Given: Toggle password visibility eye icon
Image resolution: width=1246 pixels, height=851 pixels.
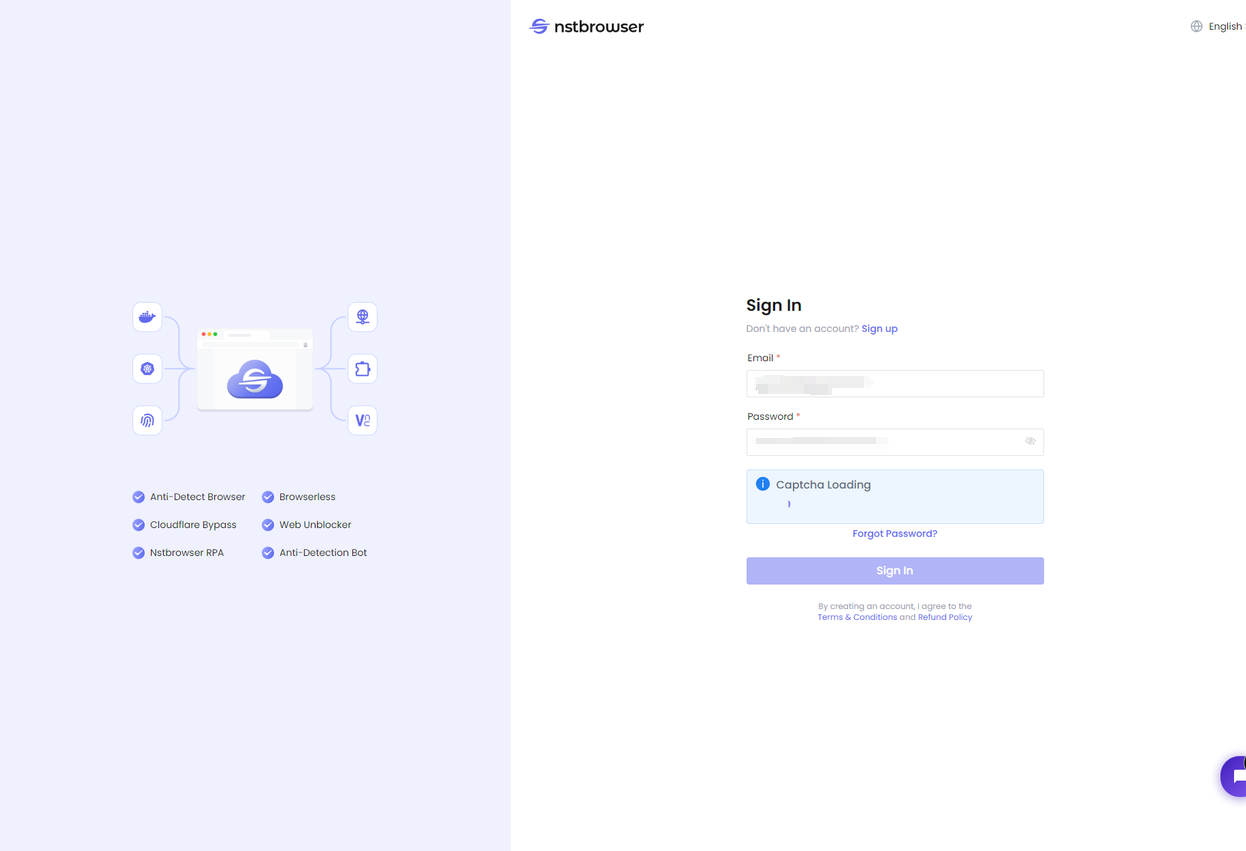Looking at the screenshot, I should [x=1030, y=441].
